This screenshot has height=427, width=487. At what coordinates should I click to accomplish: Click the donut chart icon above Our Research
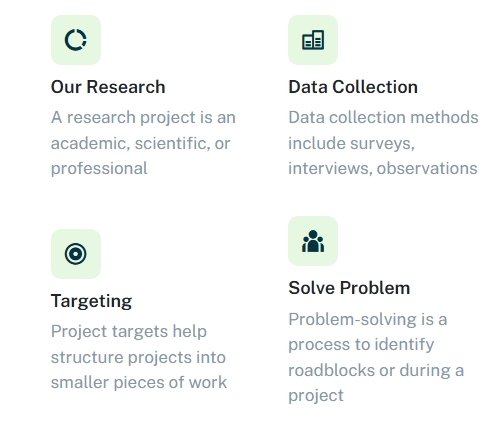coord(76,40)
